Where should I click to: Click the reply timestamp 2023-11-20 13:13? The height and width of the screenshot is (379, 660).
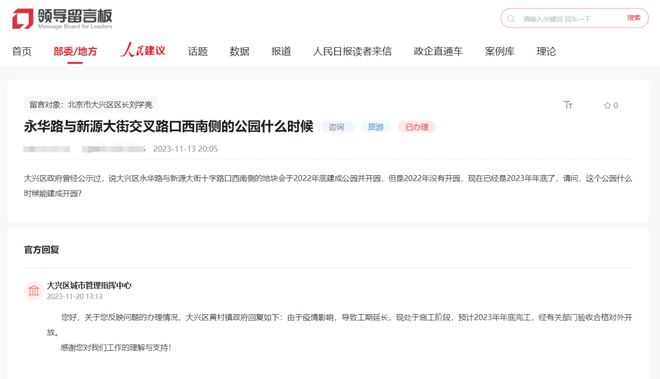(75, 296)
